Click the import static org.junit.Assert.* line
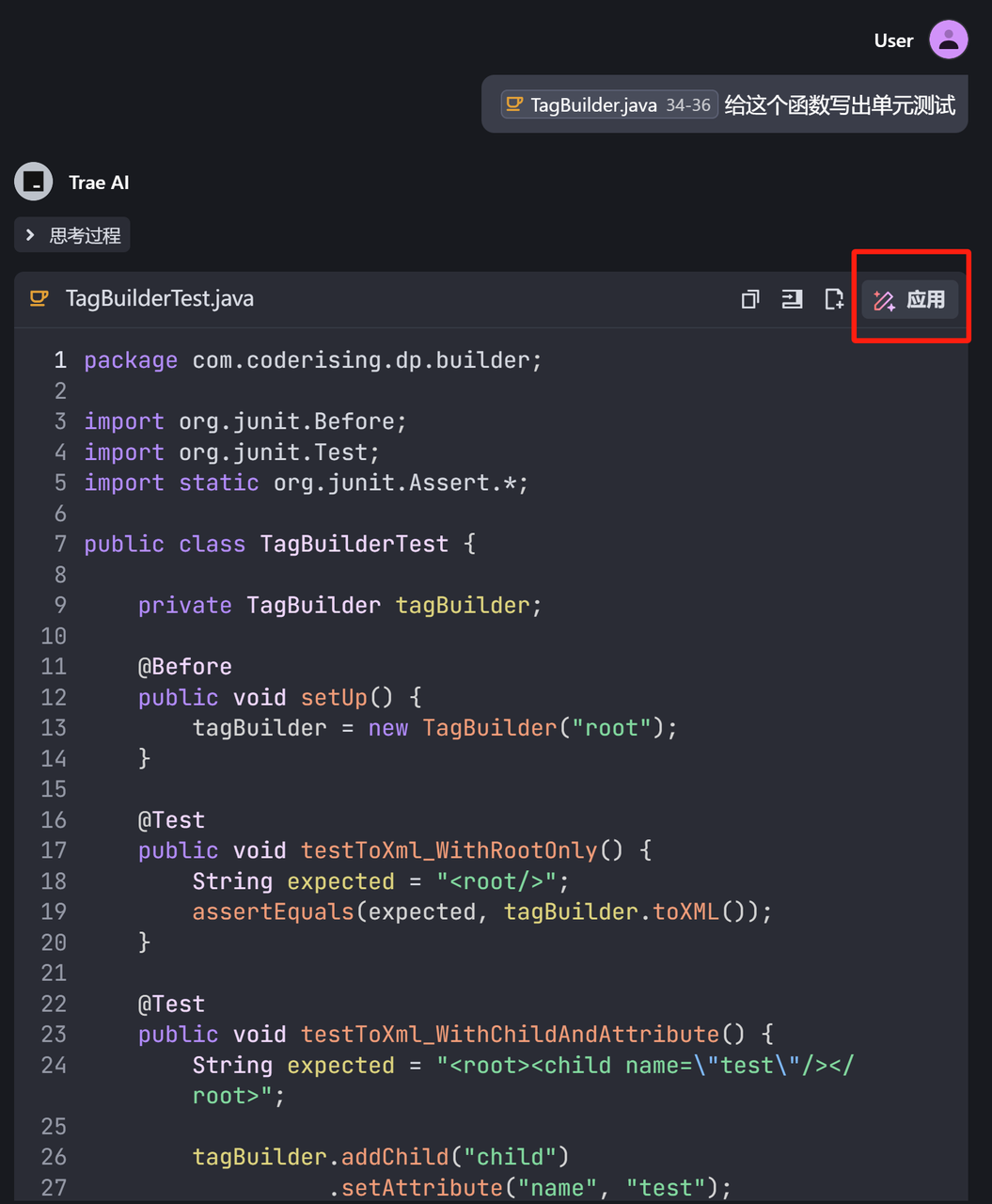The width and height of the screenshot is (992, 1204). (x=307, y=483)
